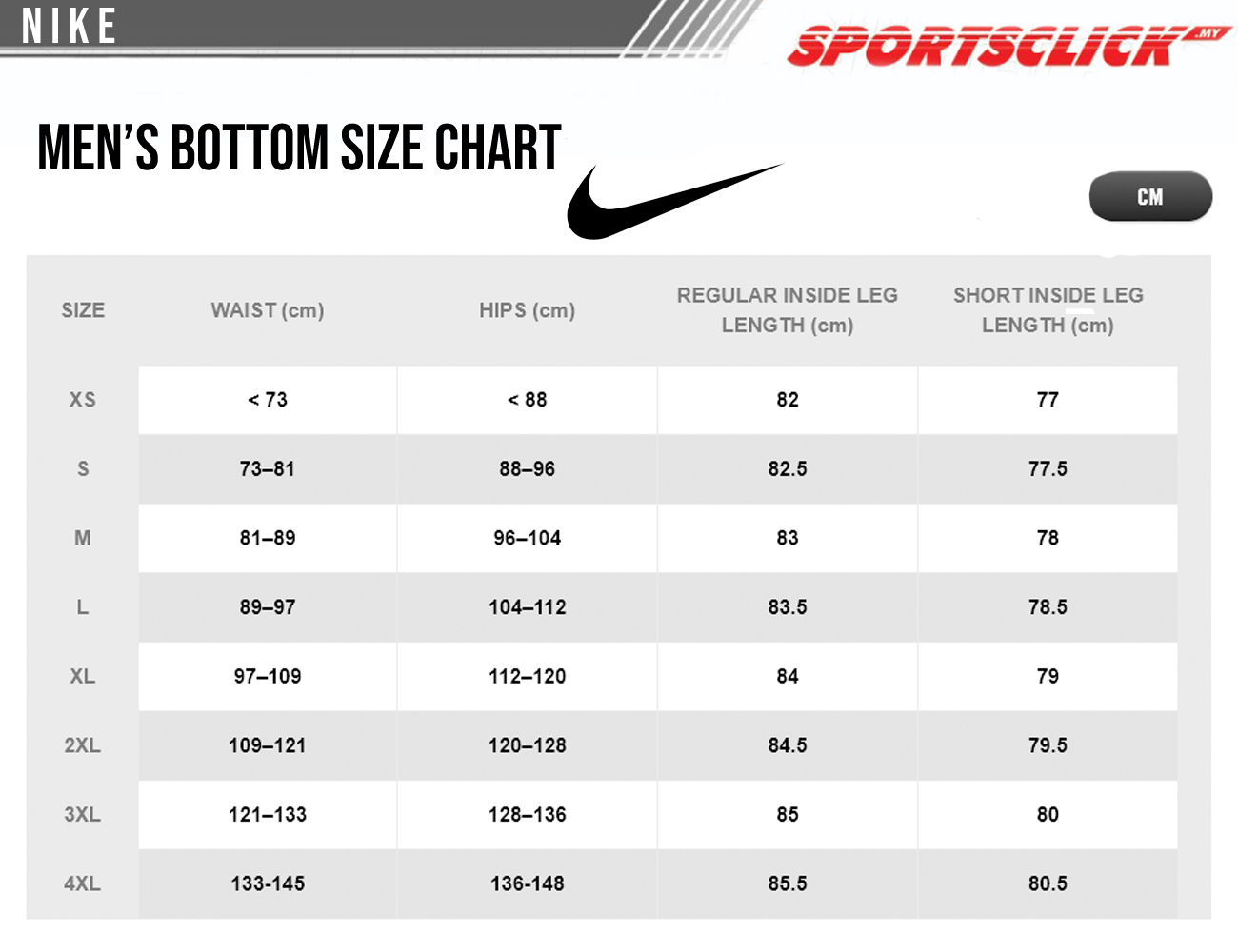Screen dimensions: 1238x952
Task: Toggle the CM unit button
Action: click(x=1150, y=197)
